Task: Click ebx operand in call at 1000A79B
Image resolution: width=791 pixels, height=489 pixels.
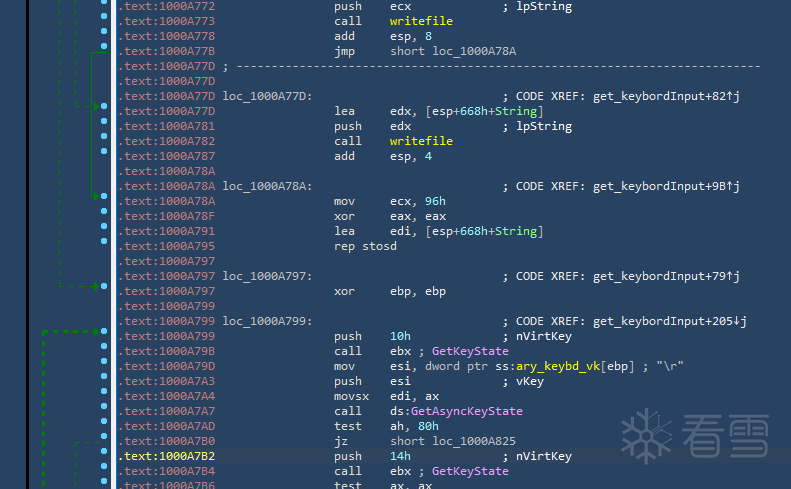Action: pyautogui.click(x=400, y=351)
